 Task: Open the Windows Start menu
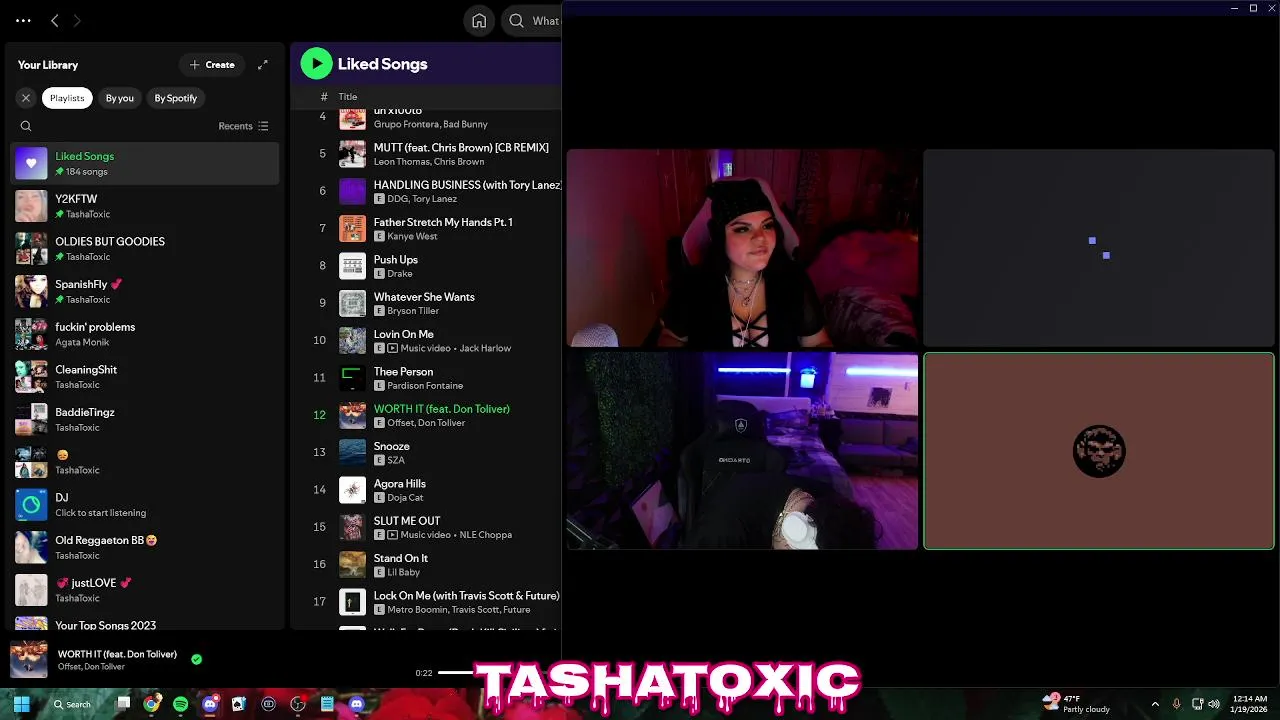pyautogui.click(x=21, y=704)
